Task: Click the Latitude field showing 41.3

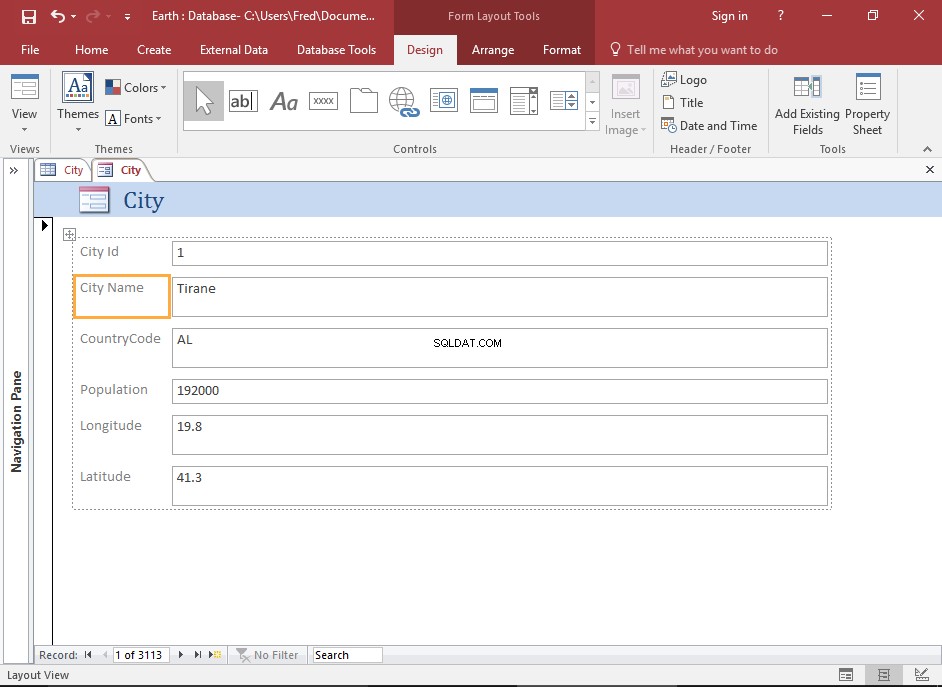Action: [499, 486]
